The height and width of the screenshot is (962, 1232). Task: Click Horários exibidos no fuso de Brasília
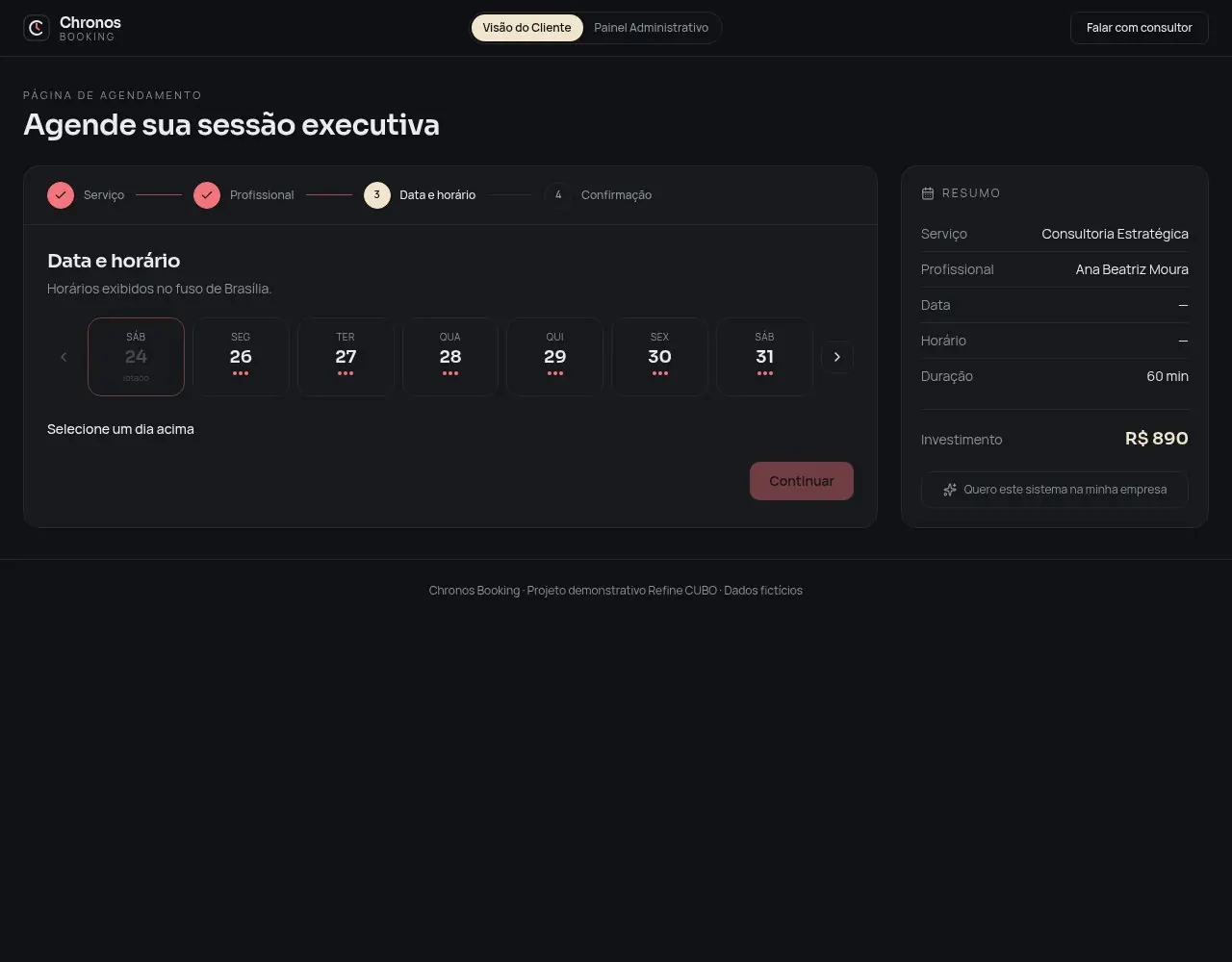click(160, 289)
